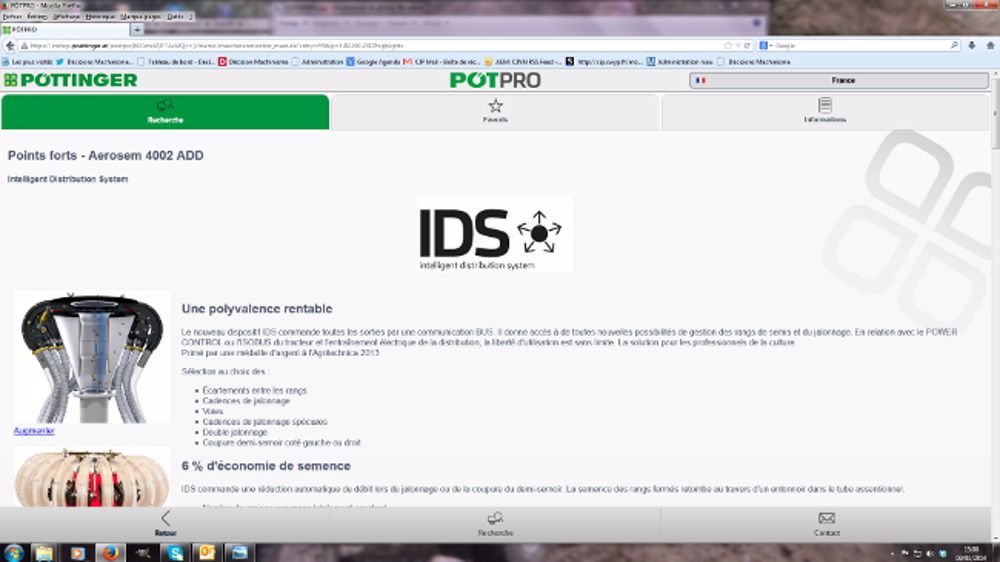Screen dimensions: 1000x562
Task: Open the Historique menu
Action: tap(100, 17)
